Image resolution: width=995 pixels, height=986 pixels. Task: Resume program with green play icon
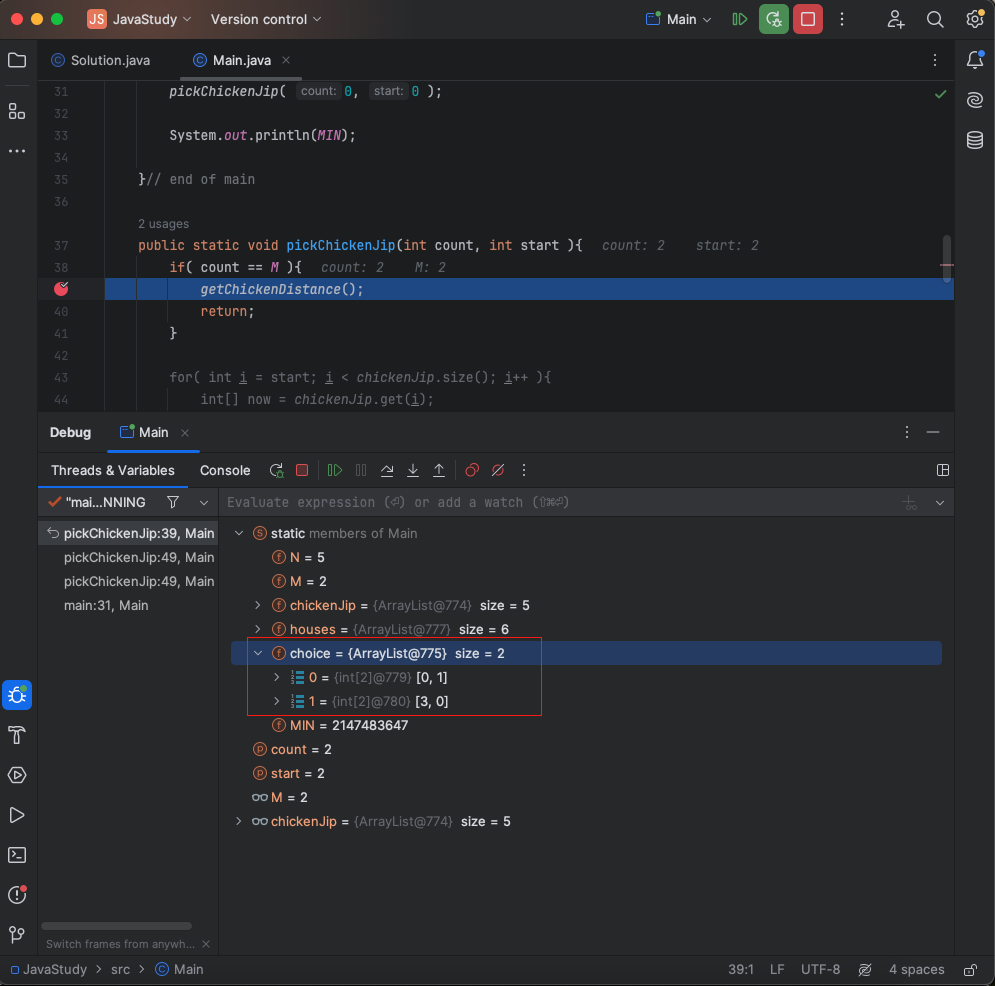tap(334, 470)
